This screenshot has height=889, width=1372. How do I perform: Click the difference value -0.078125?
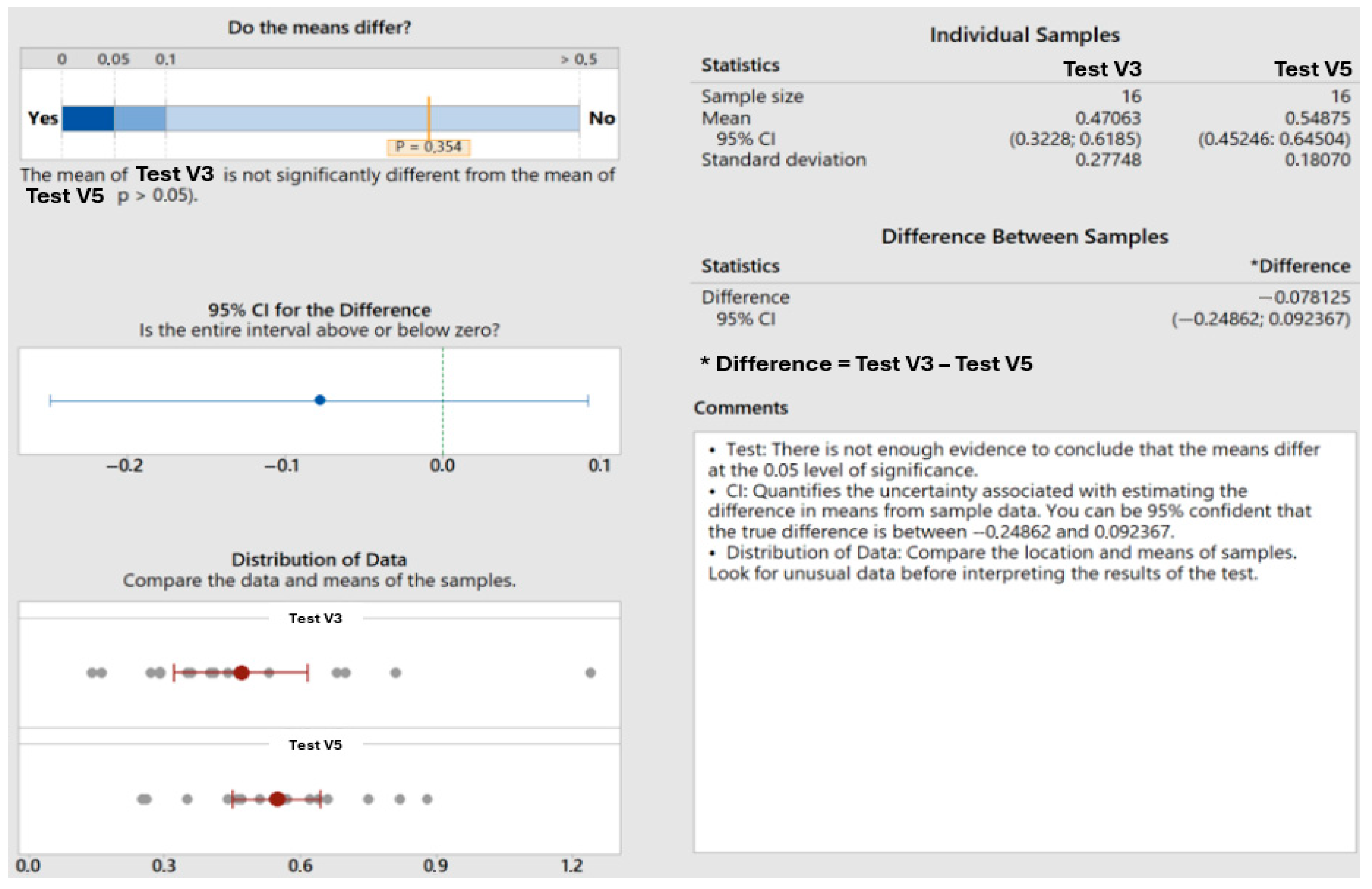coord(1304,297)
